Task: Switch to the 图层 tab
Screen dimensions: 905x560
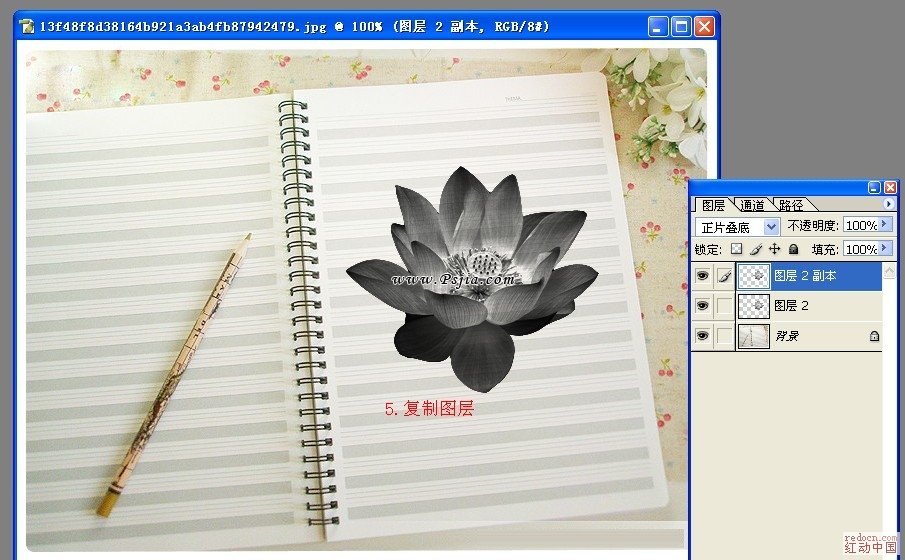Action: pos(713,205)
